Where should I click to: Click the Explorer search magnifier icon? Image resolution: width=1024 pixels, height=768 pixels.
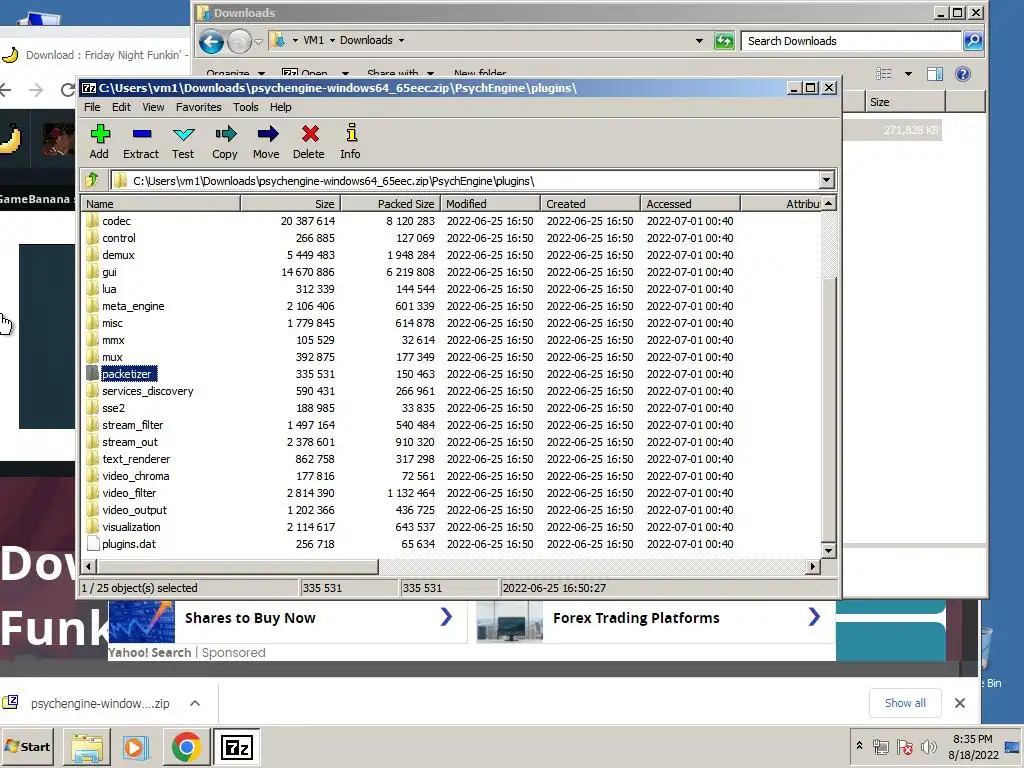click(972, 40)
